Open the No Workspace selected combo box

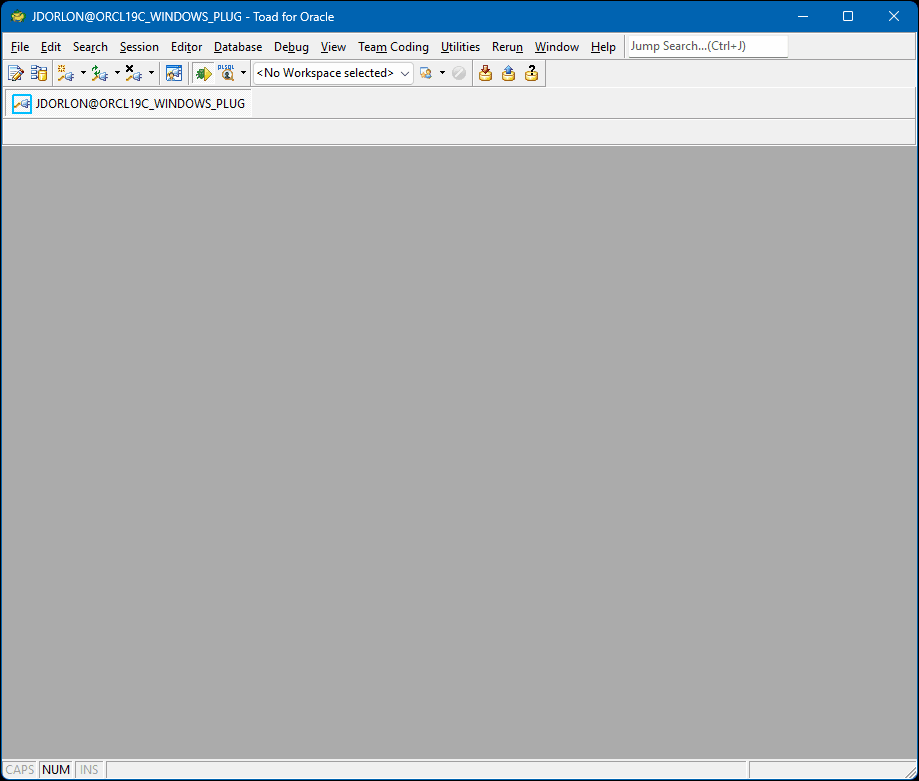point(333,73)
